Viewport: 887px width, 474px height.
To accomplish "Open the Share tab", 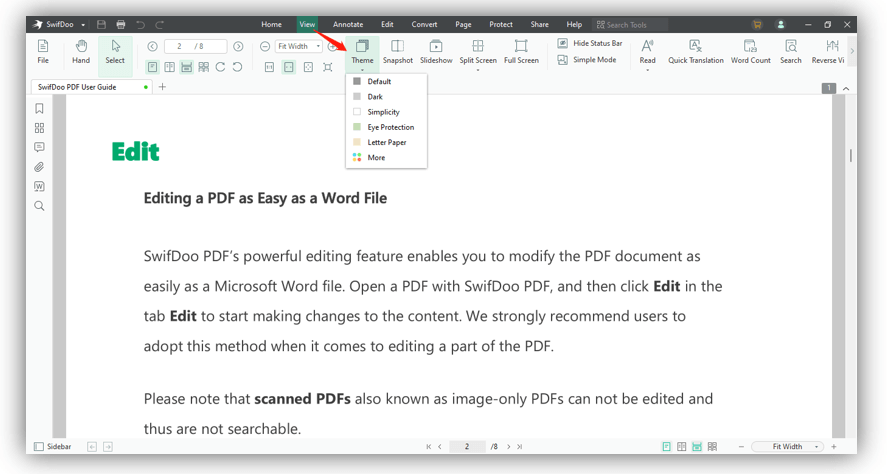I will (540, 24).
